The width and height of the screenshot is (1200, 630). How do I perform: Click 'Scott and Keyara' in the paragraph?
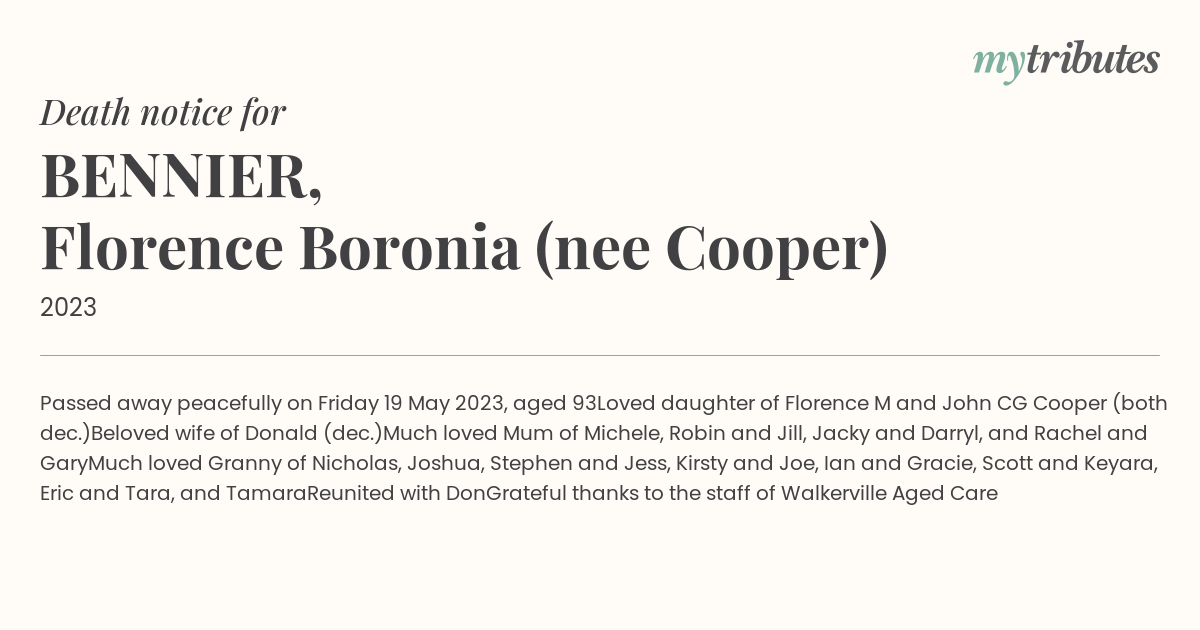pos(1069,464)
